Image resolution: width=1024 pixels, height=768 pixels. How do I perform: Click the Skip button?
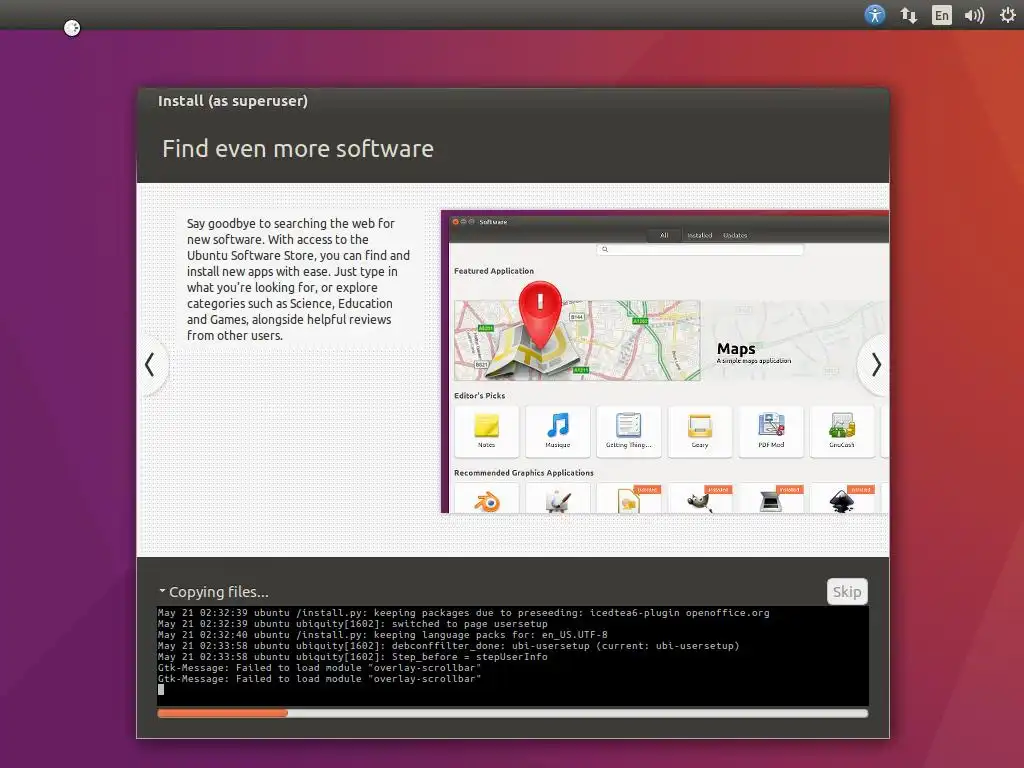pos(846,592)
